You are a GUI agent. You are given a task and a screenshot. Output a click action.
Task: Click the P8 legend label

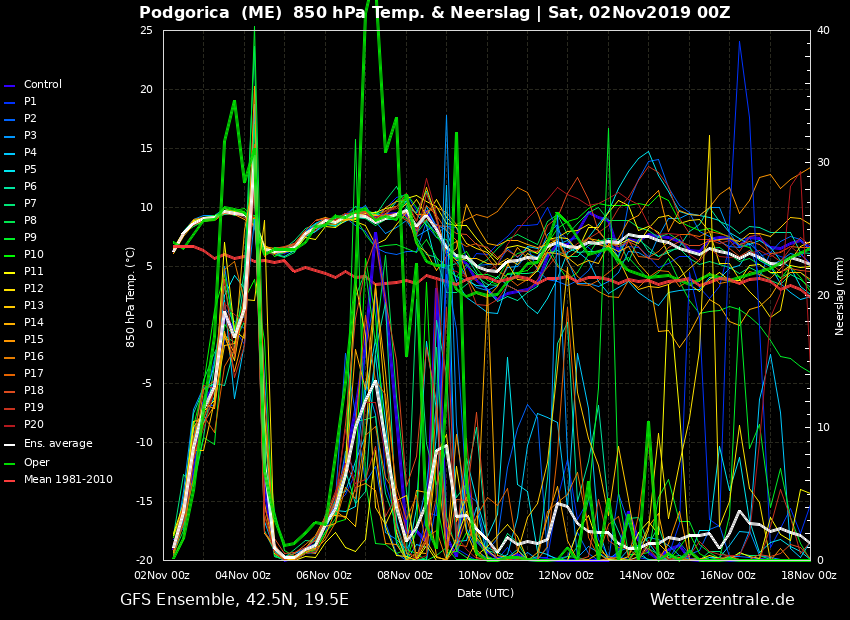point(30,221)
